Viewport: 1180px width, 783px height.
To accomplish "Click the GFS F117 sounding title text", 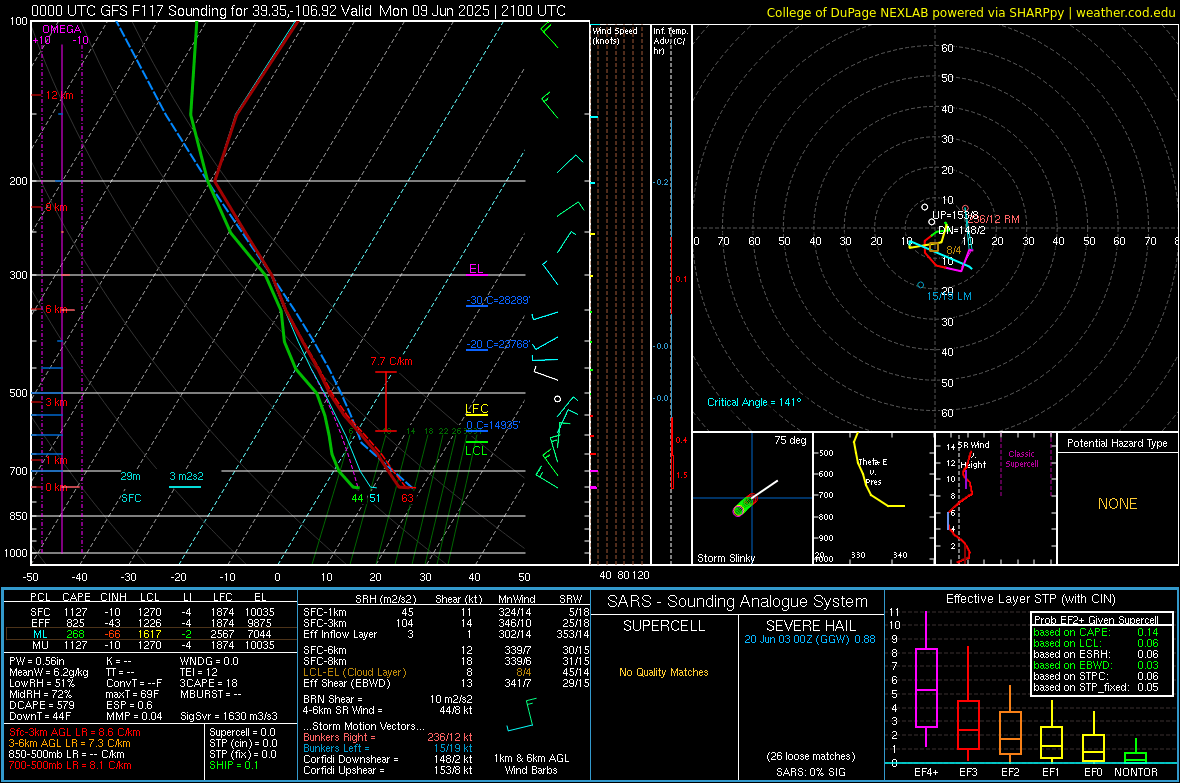I will pos(299,11).
